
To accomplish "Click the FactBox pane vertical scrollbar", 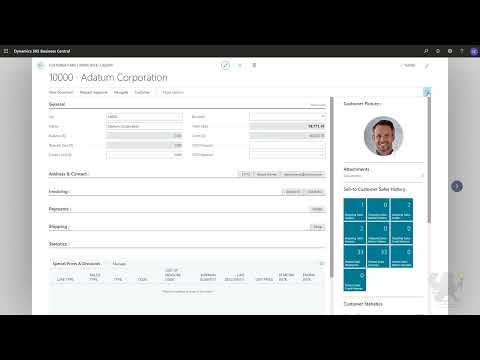I will tap(429, 160).
